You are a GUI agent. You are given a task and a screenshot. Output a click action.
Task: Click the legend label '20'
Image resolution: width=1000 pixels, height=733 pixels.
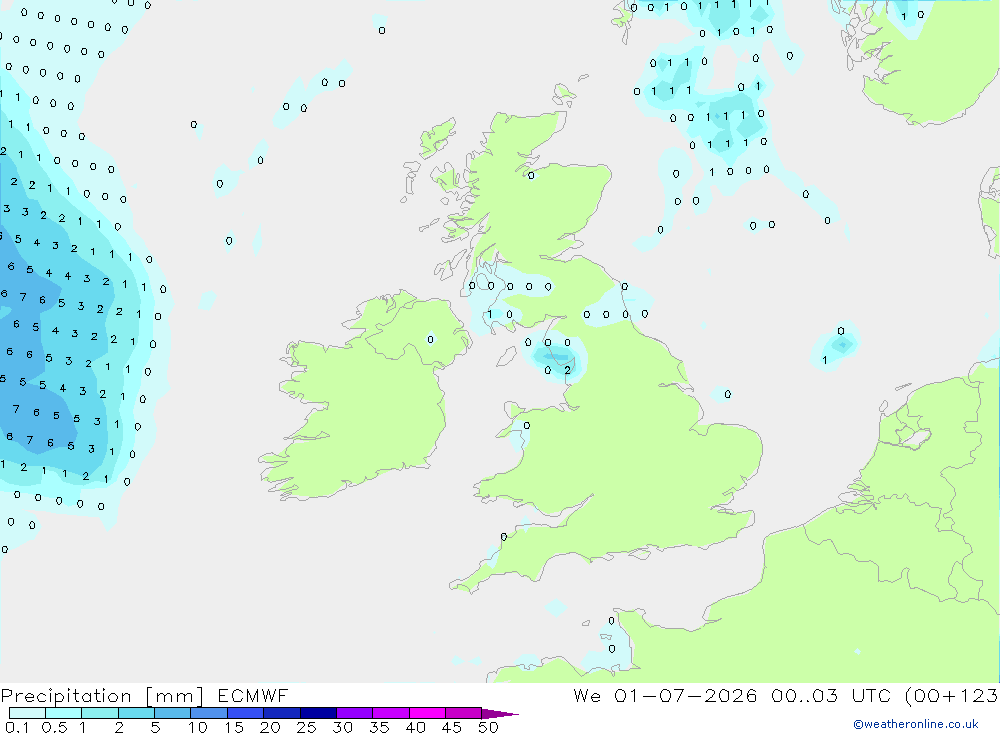(270, 727)
